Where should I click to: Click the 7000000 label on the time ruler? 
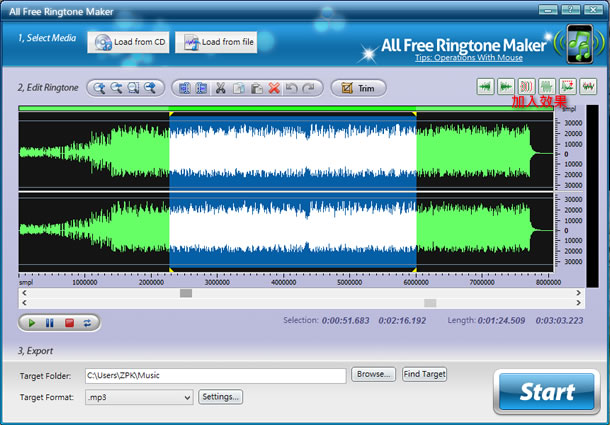pos(482,283)
